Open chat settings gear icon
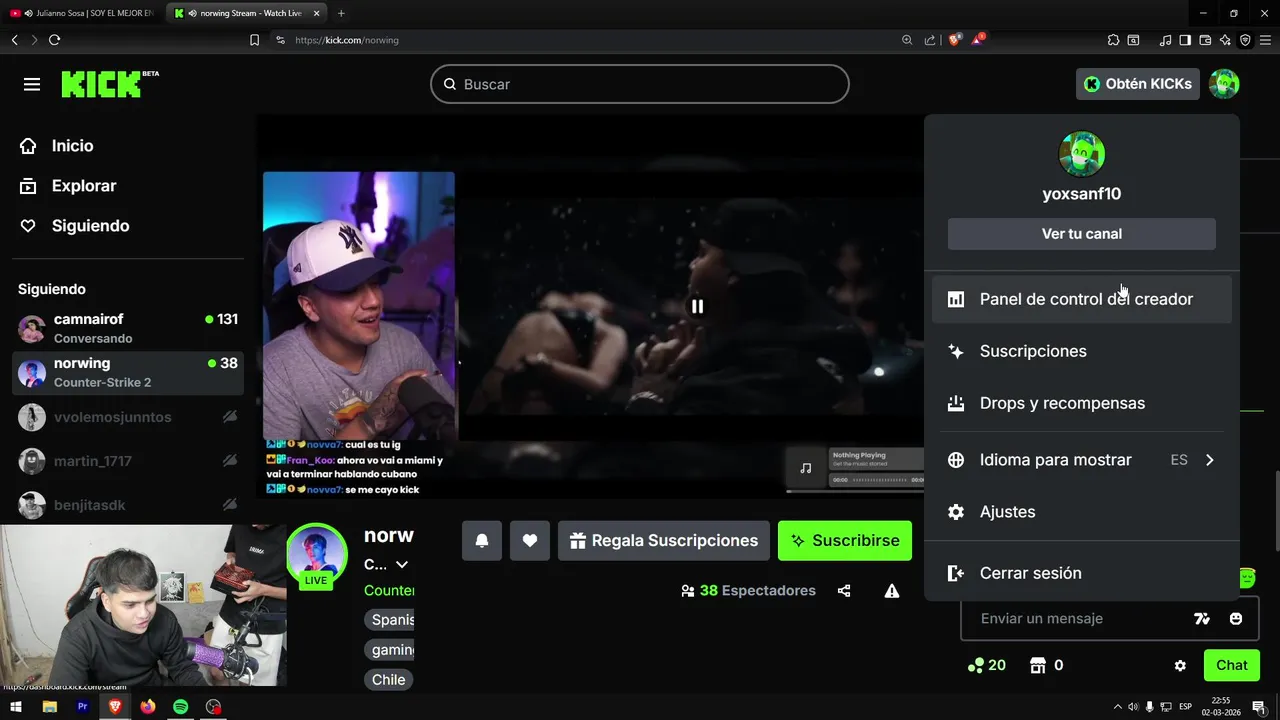The image size is (1280, 720). (x=1180, y=665)
